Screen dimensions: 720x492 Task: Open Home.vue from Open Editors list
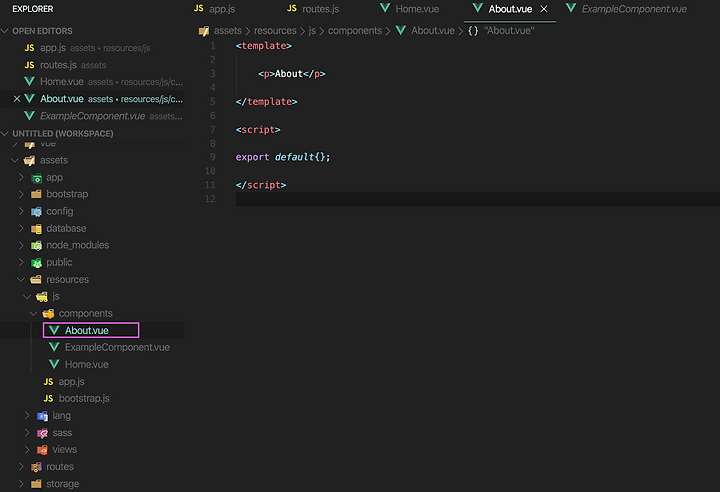[x=92, y=82]
